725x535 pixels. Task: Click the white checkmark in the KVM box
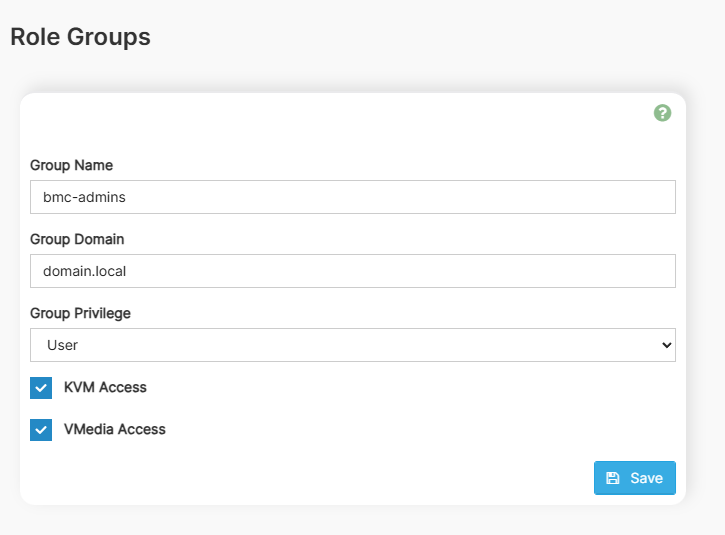(x=41, y=388)
